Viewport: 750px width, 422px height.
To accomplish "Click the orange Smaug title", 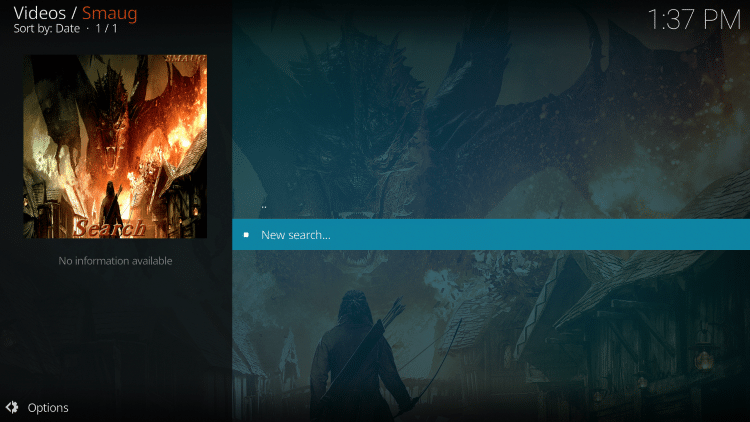I will pos(110,13).
